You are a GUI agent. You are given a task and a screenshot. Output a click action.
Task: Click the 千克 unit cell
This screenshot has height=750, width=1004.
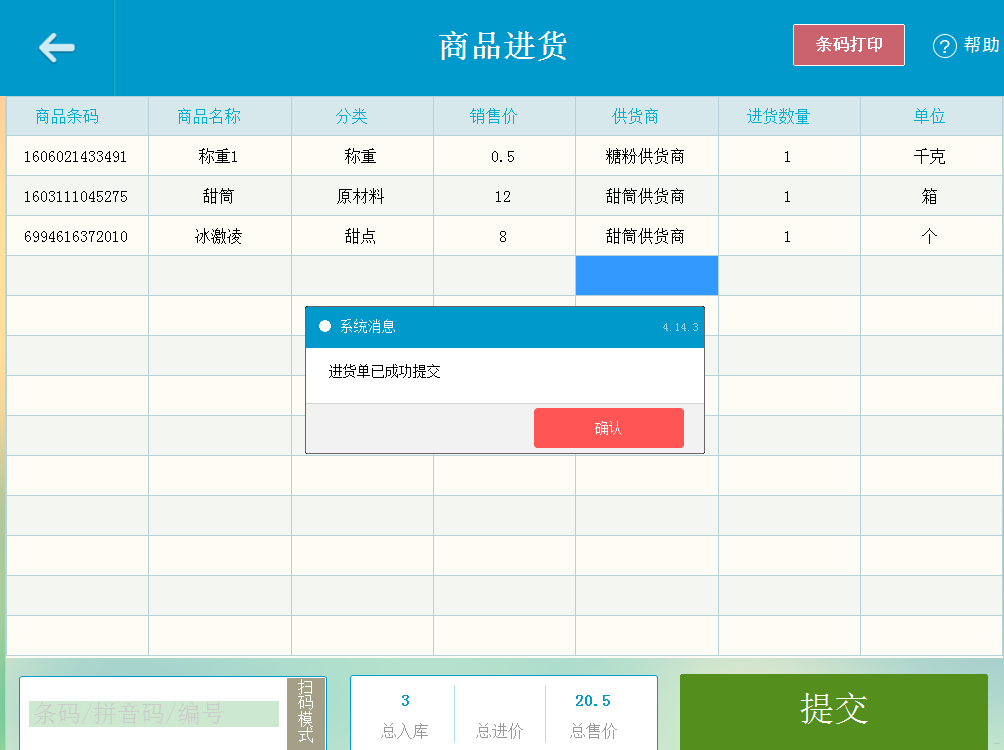929,157
